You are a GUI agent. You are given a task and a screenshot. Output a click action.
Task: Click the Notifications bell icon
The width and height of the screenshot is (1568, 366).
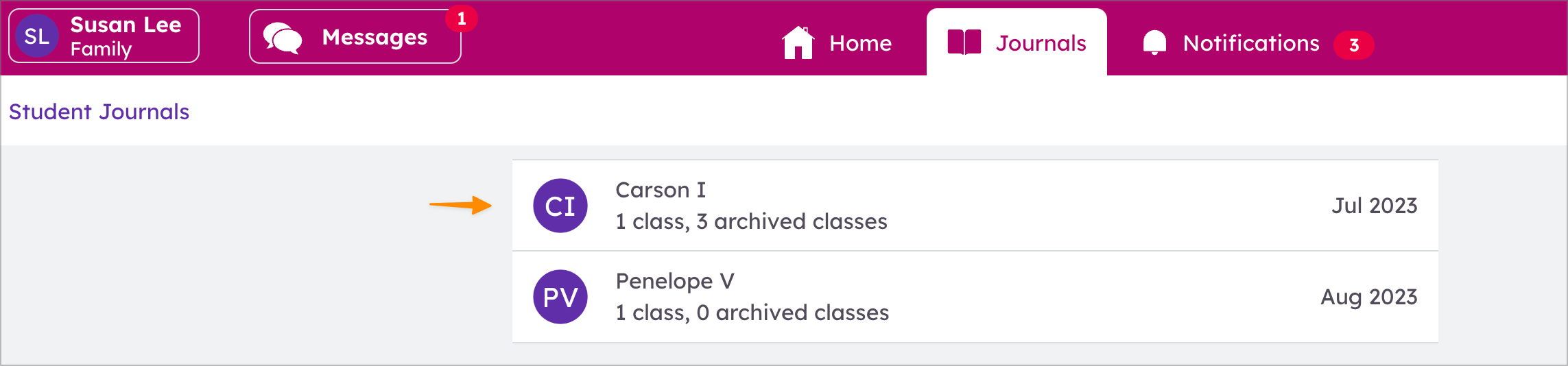tap(1154, 42)
